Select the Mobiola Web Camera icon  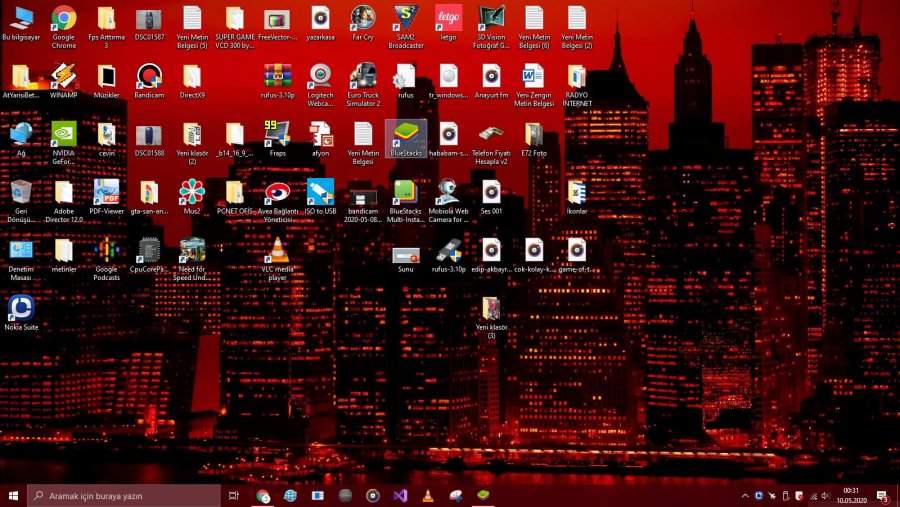coord(448,202)
